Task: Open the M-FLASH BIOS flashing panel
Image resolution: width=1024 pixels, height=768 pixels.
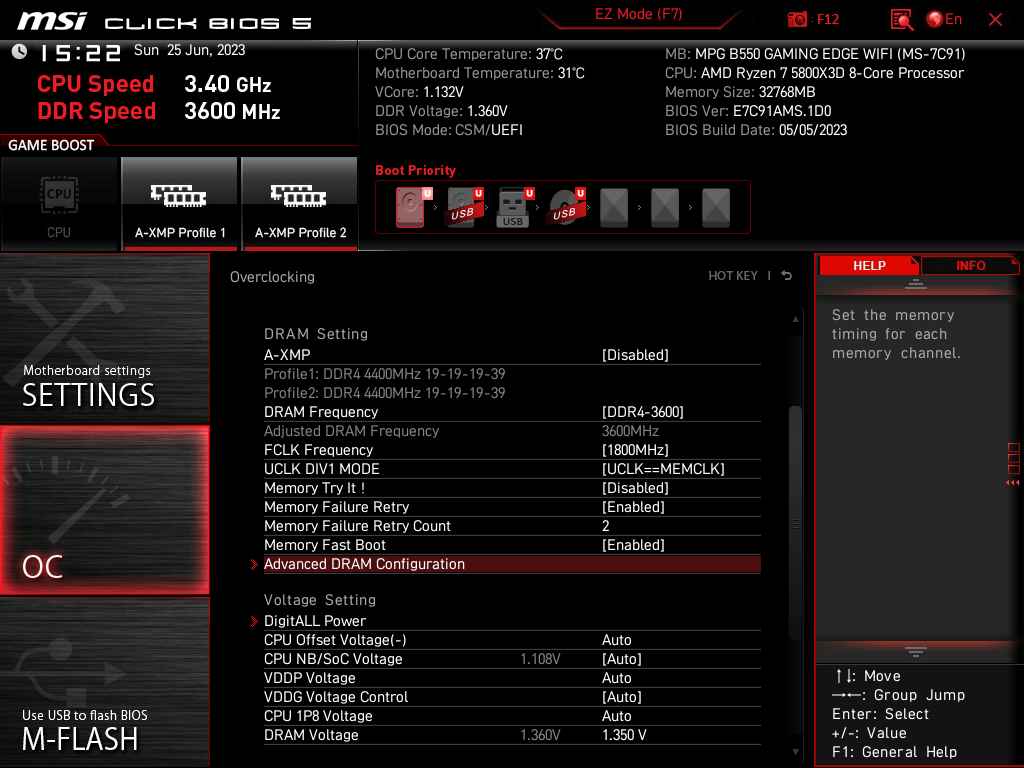Action: tap(104, 682)
